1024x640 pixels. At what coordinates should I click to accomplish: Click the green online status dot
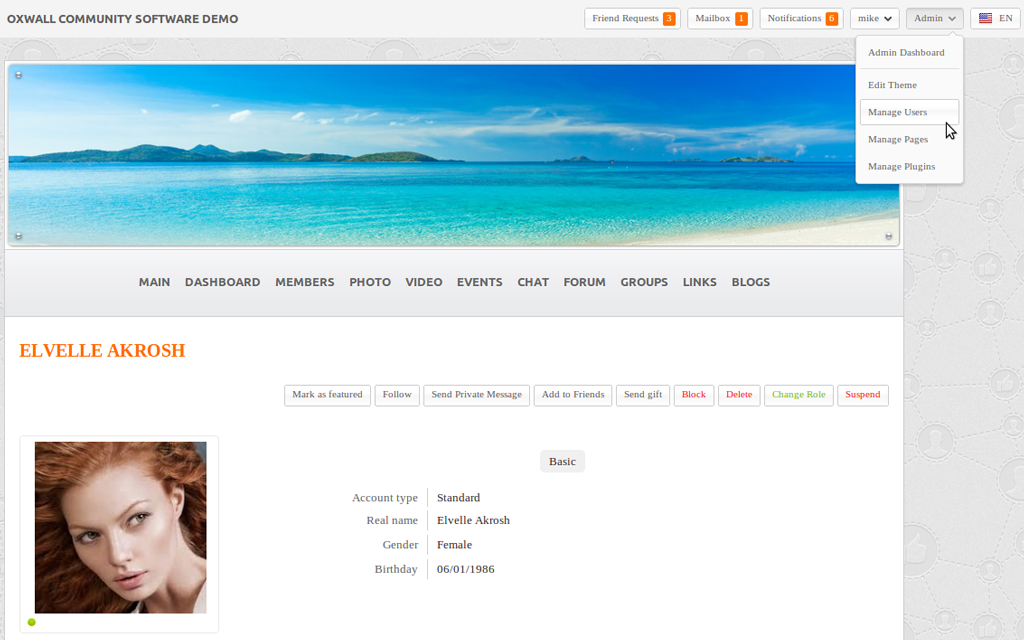coord(32,622)
